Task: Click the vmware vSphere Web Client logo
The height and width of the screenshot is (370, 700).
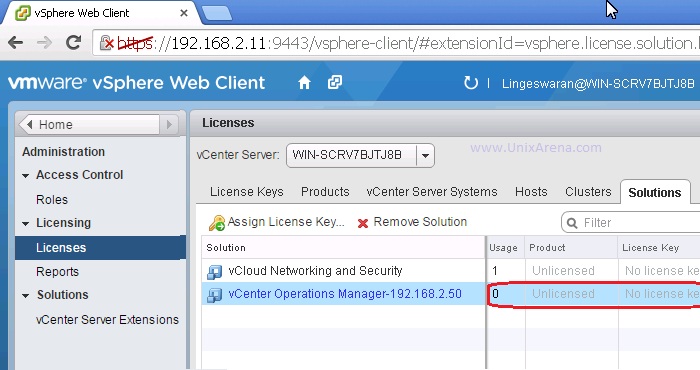Action: pos(137,83)
